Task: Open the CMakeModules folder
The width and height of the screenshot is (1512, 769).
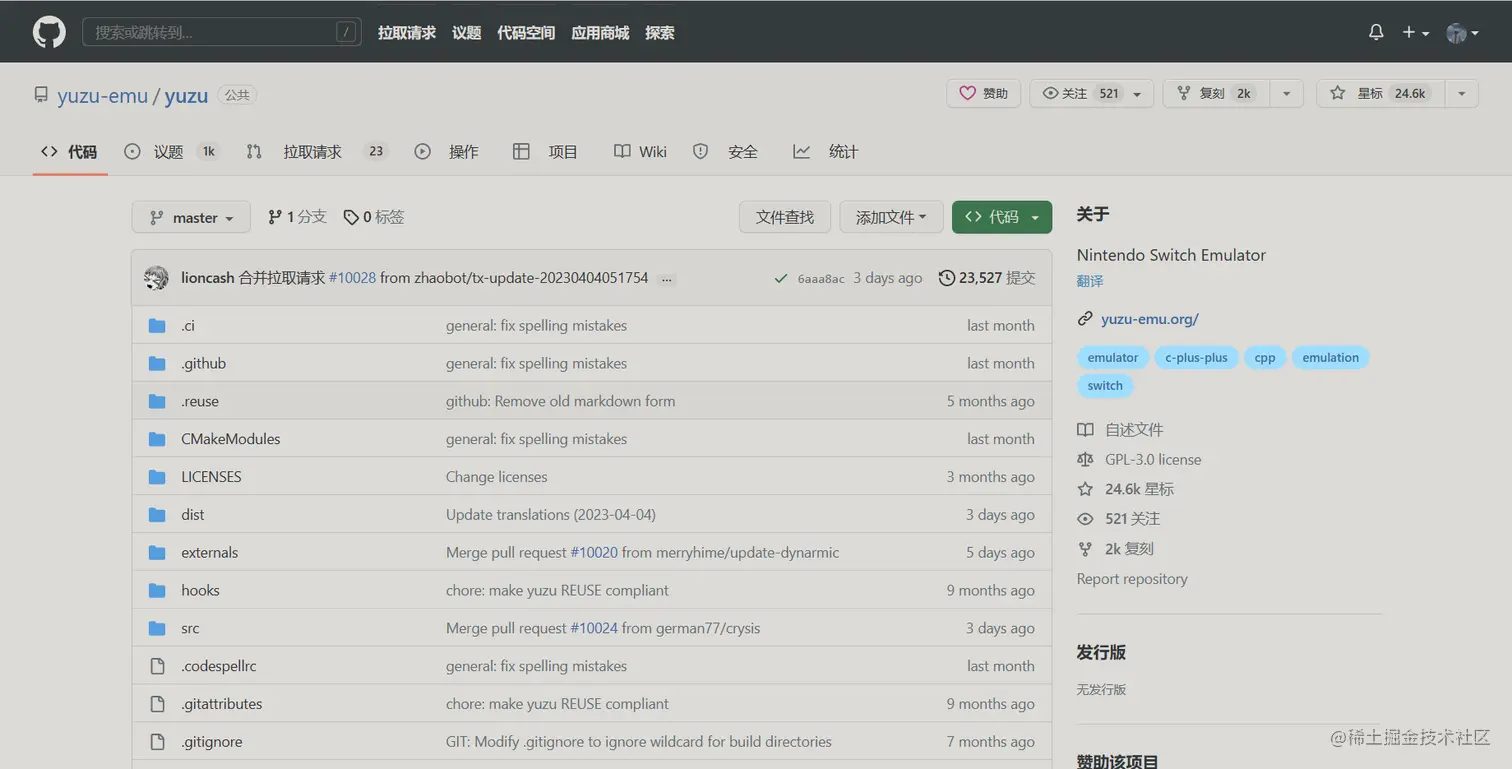Action: [230, 439]
